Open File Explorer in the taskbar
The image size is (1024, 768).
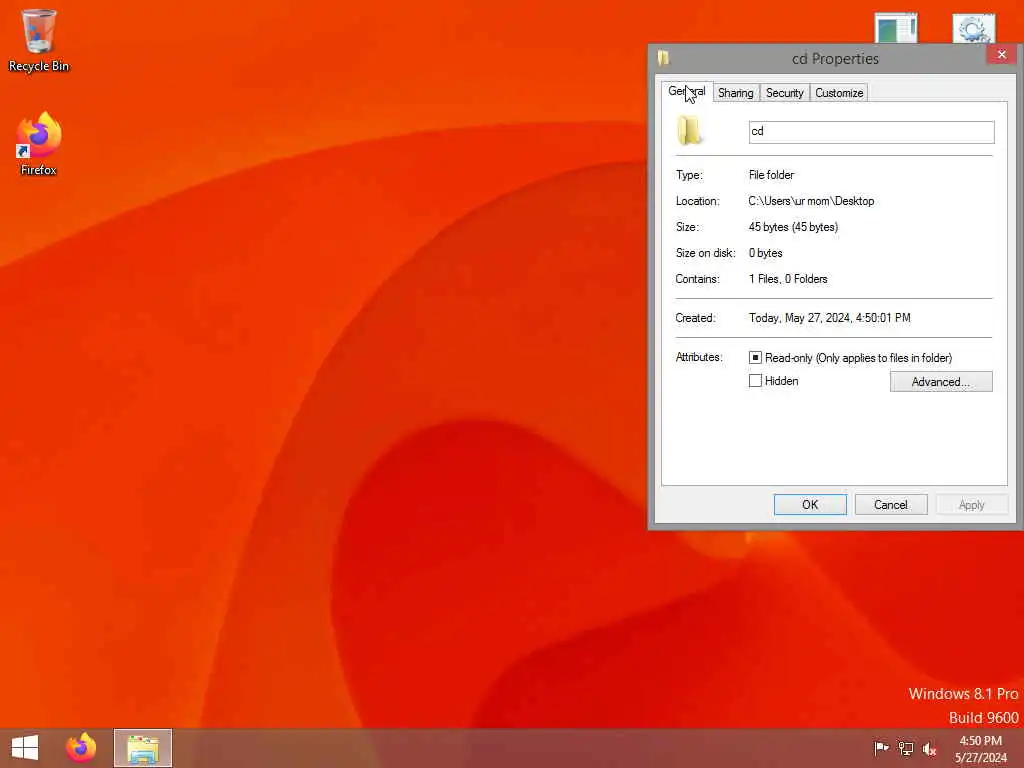[x=143, y=748]
